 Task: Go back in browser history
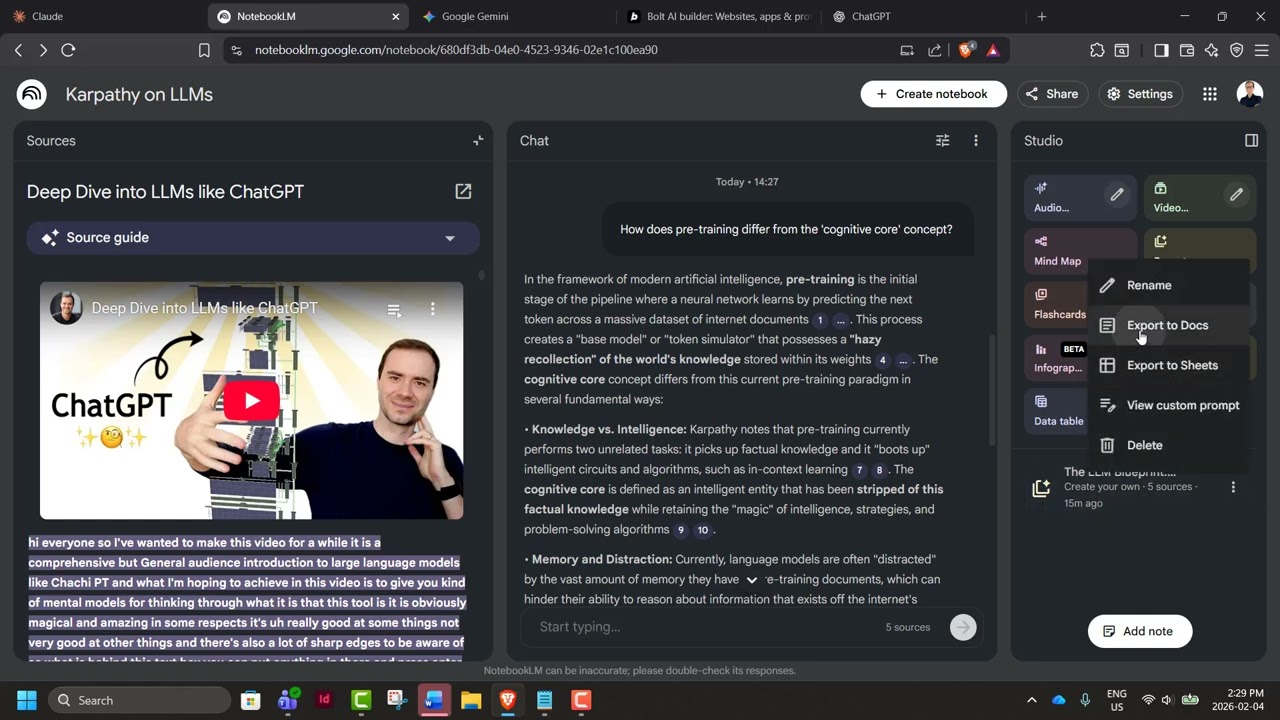tap(18, 50)
